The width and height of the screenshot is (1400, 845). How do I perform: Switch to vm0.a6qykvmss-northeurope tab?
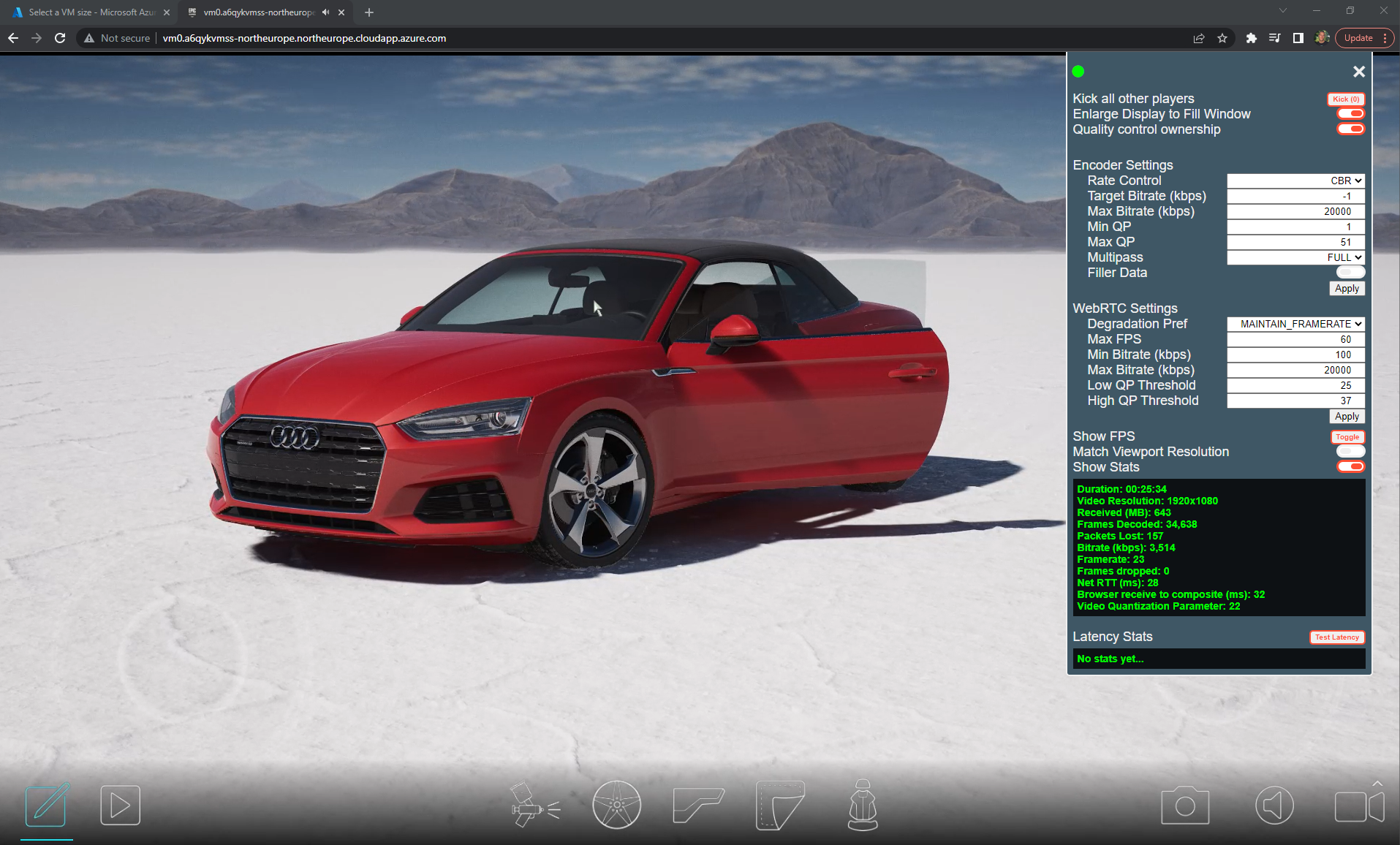pyautogui.click(x=260, y=12)
